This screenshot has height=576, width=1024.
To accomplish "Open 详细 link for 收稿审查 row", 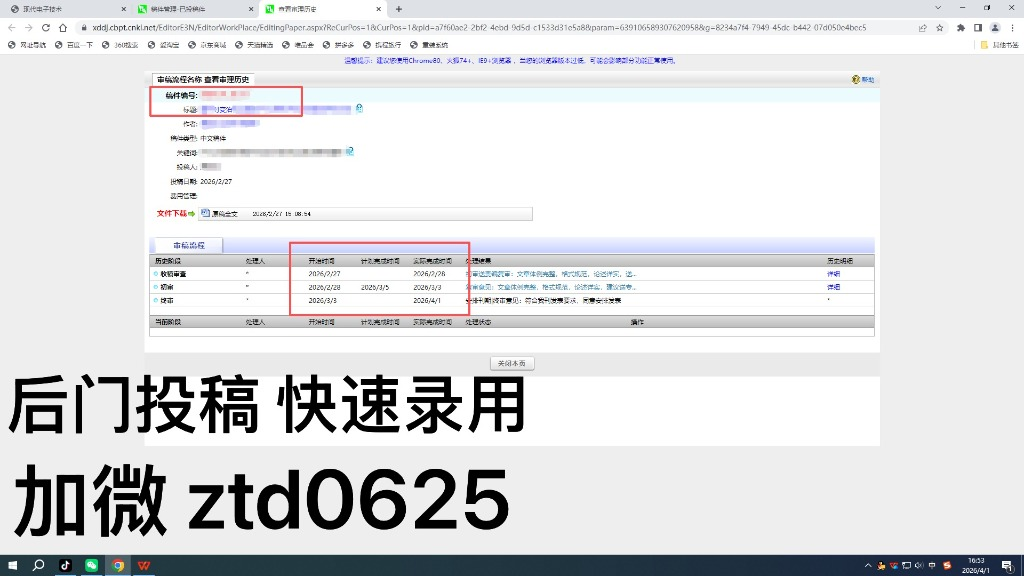I will pos(833,274).
